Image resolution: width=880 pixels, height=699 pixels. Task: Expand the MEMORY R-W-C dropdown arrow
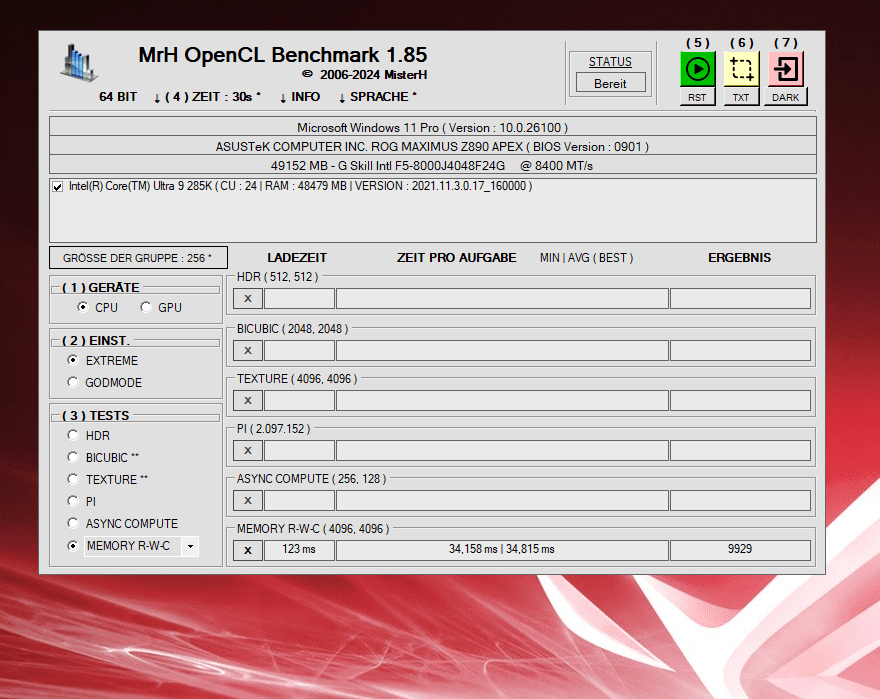coord(190,546)
